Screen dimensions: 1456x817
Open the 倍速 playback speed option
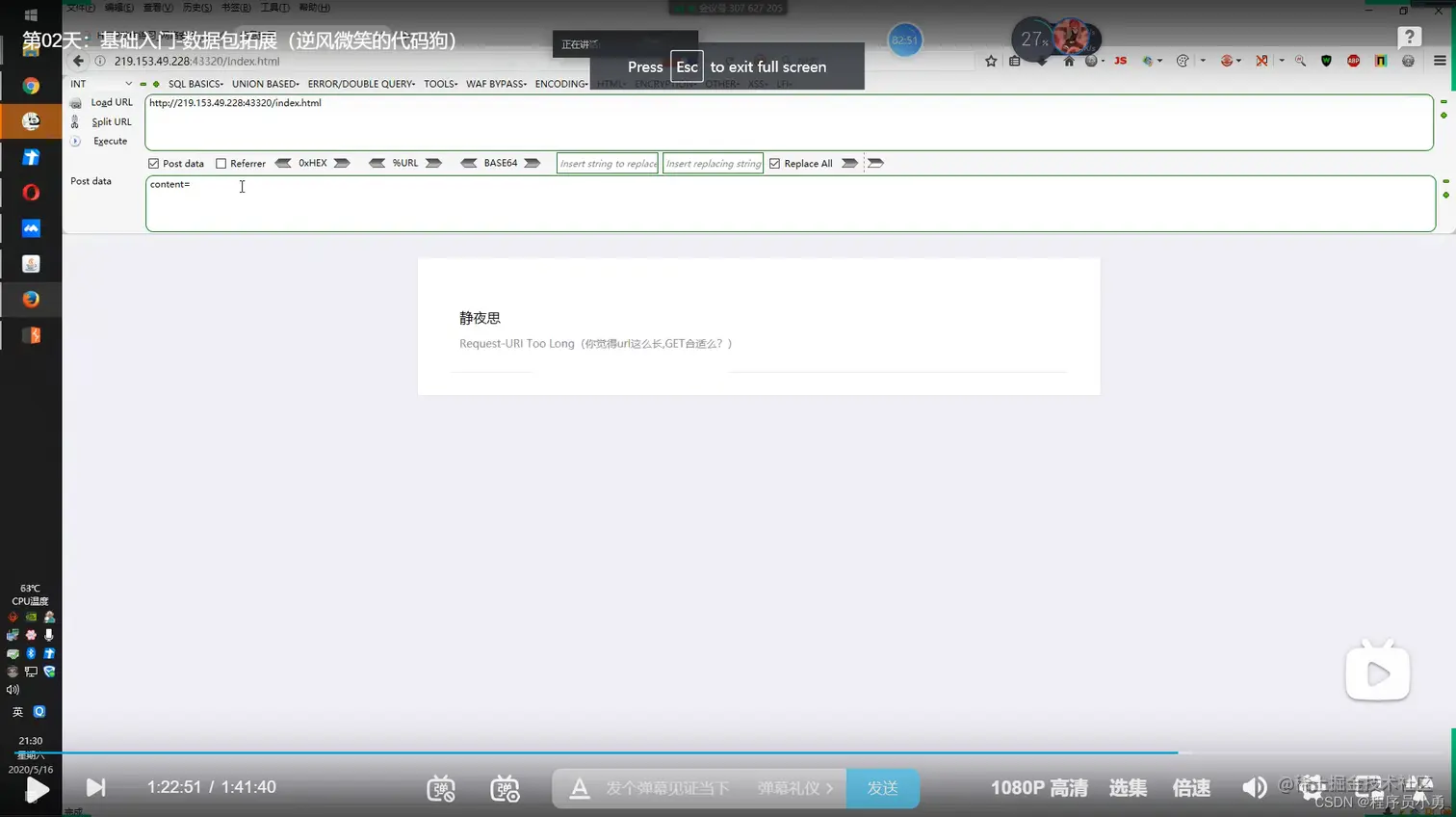tap(1191, 788)
